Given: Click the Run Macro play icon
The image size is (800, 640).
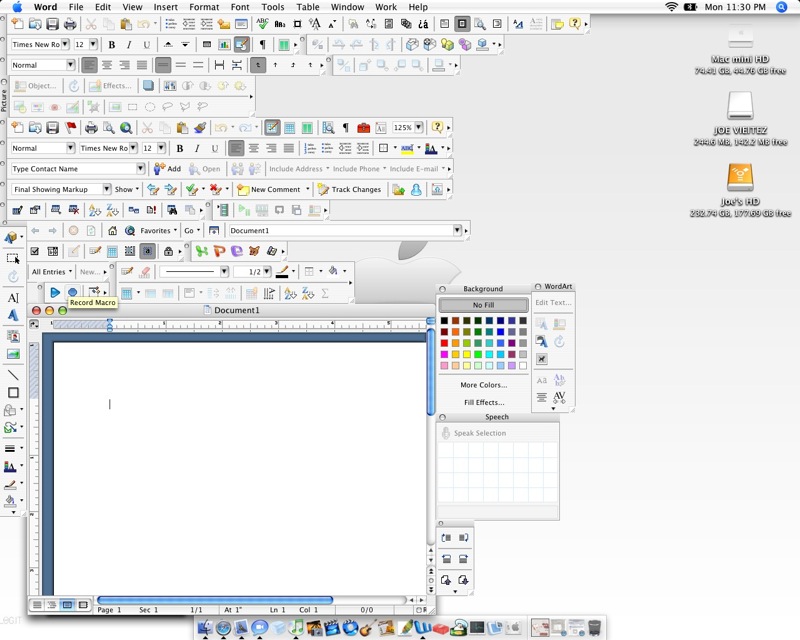Looking at the screenshot, I should click(x=55, y=292).
